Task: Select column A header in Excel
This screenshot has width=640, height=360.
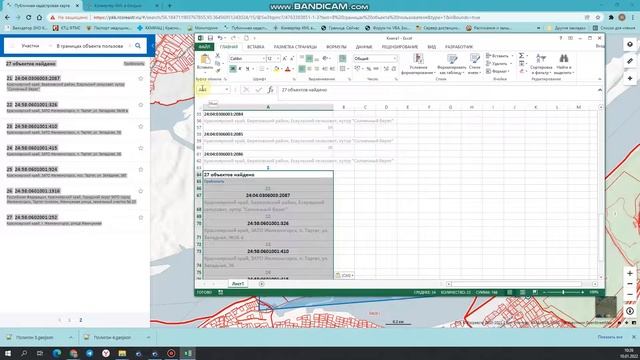Action: (268, 107)
